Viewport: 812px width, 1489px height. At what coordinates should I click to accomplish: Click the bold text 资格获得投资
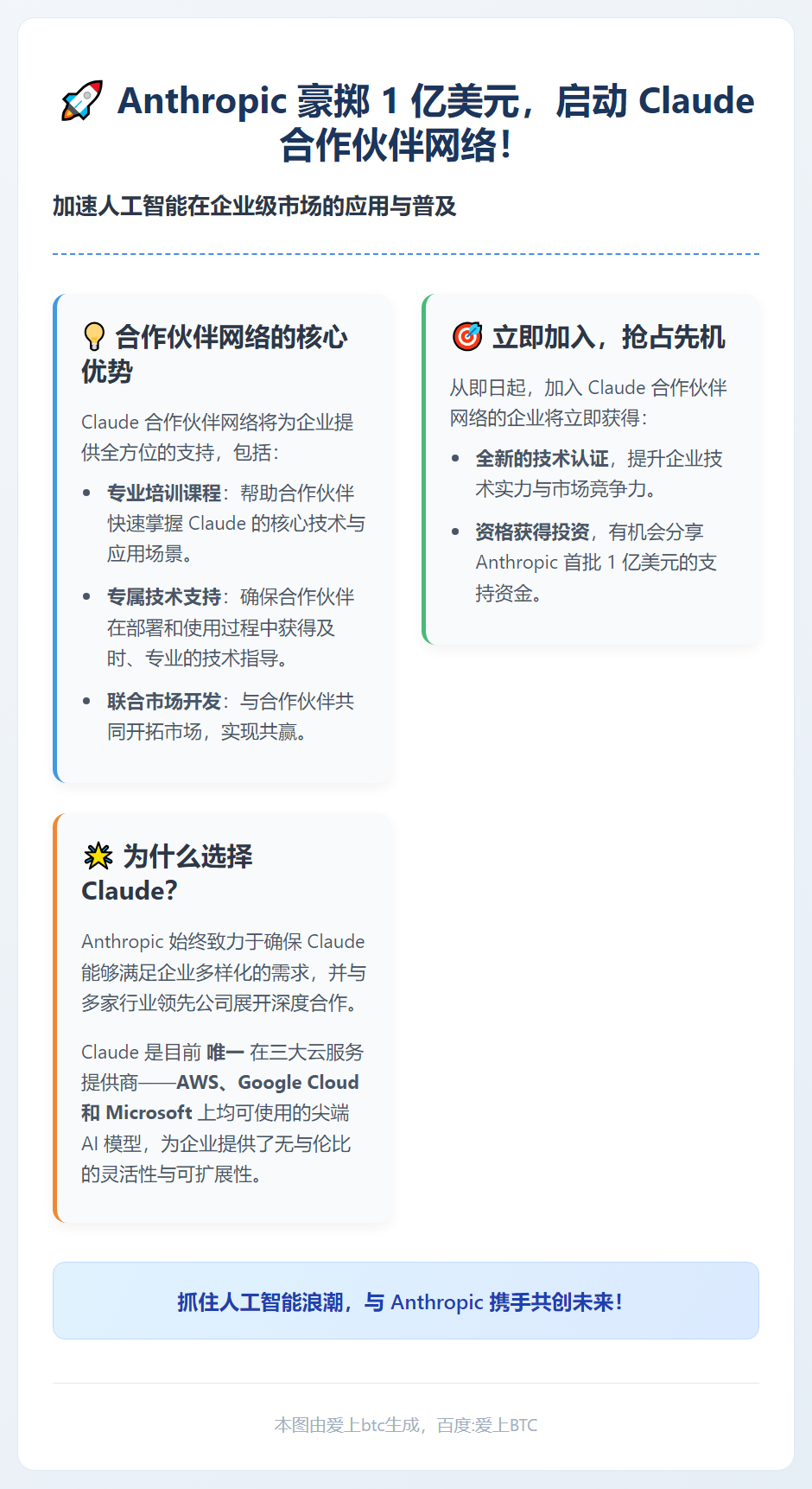[532, 532]
